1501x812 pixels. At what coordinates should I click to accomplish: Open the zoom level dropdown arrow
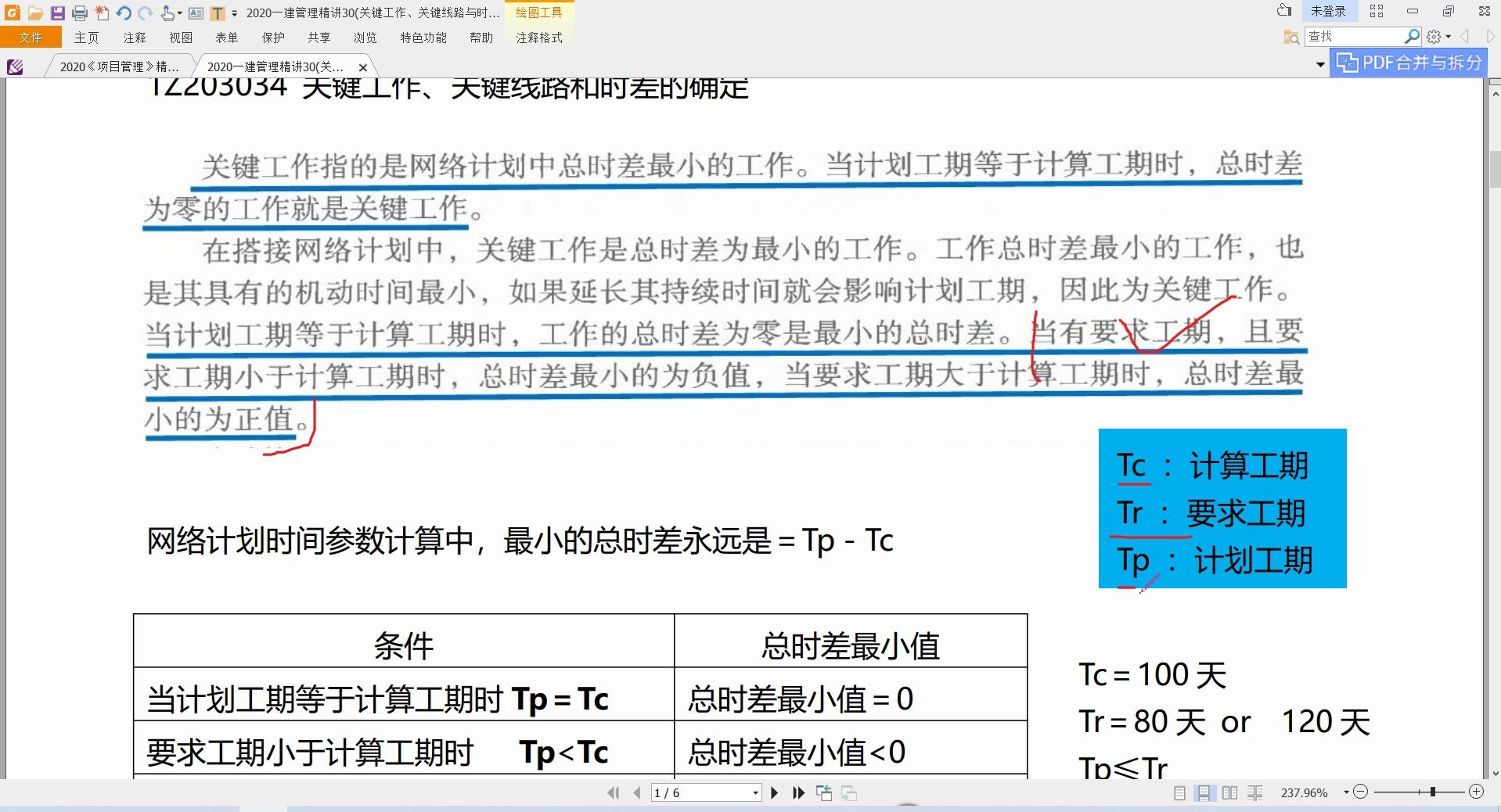coord(1346,792)
